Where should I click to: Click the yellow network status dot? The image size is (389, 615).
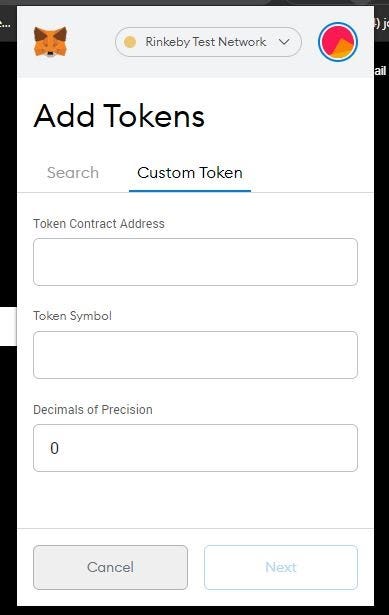click(x=130, y=42)
